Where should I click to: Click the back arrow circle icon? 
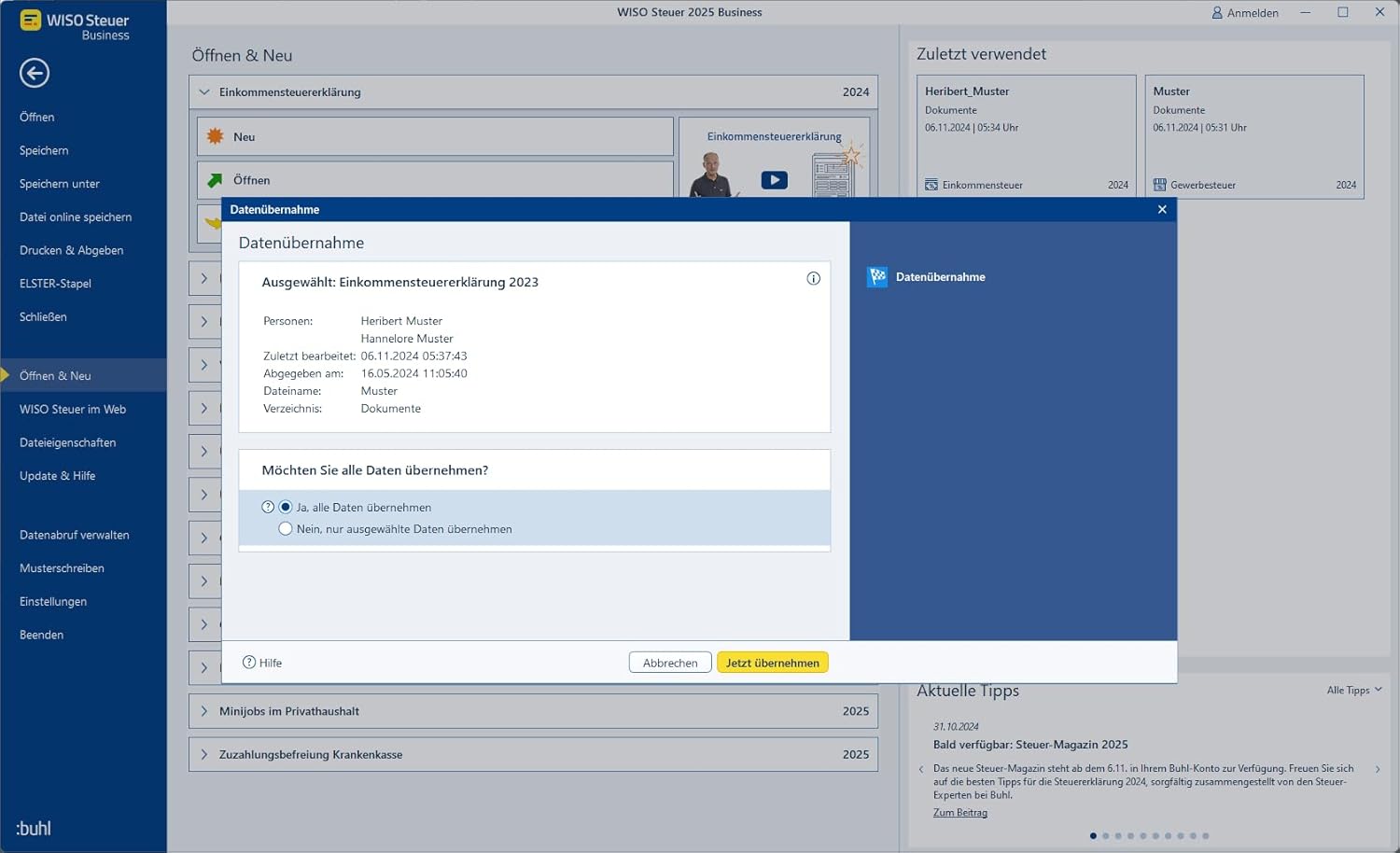[x=35, y=73]
